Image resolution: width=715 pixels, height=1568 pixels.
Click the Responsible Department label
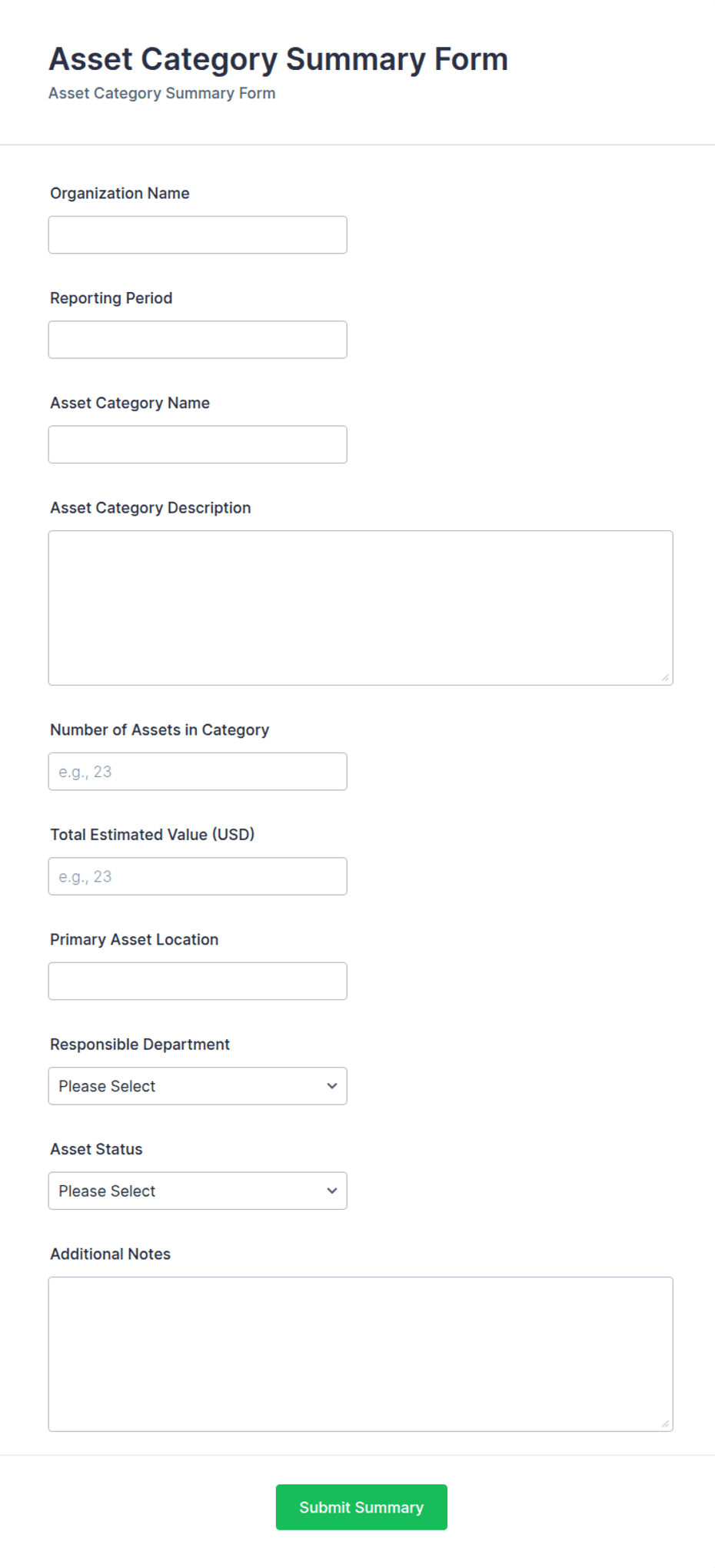click(x=140, y=1045)
